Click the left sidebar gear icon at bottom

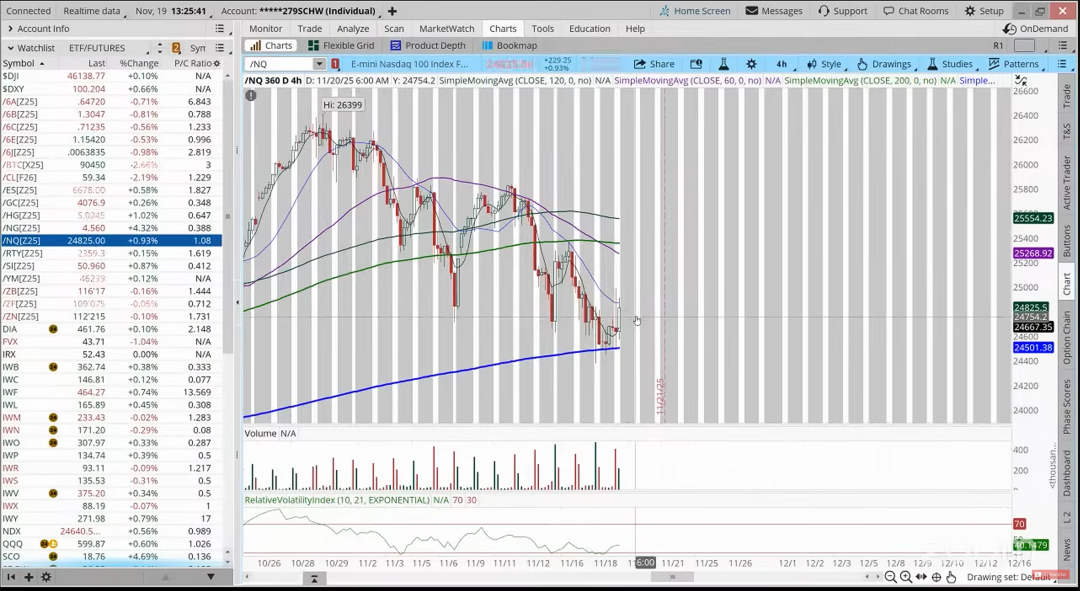click(x=46, y=577)
